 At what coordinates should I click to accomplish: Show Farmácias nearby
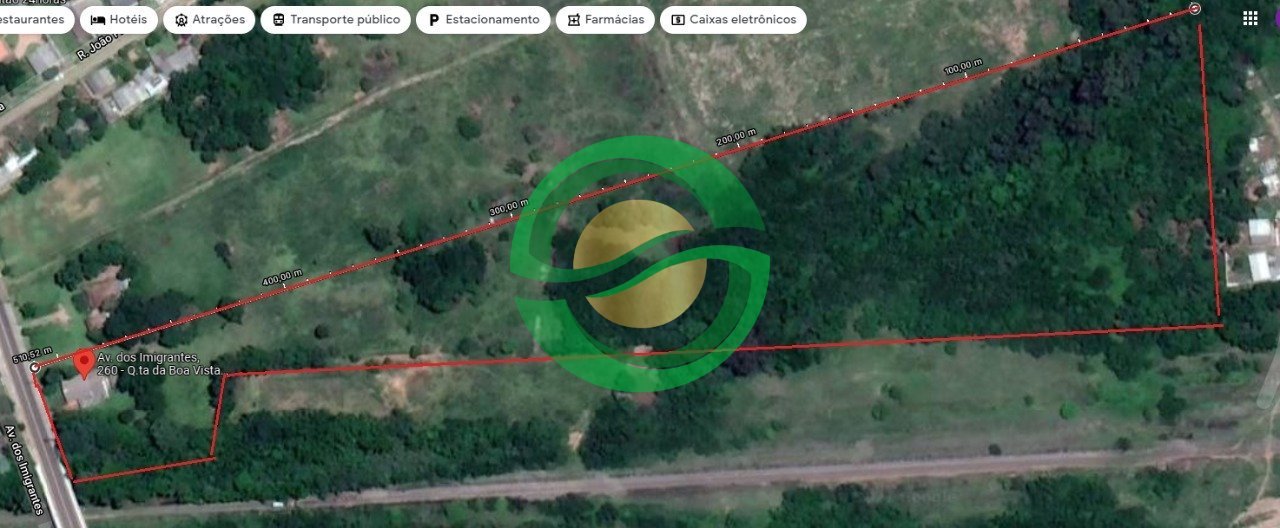tap(604, 20)
